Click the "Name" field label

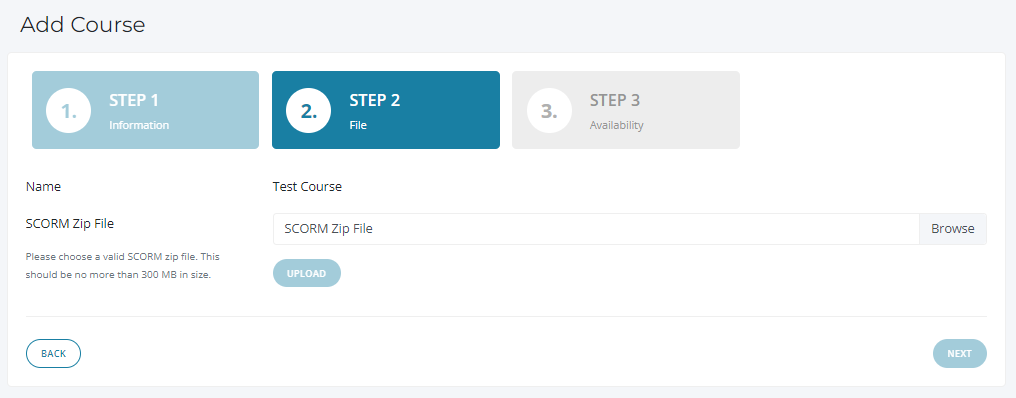(43, 187)
